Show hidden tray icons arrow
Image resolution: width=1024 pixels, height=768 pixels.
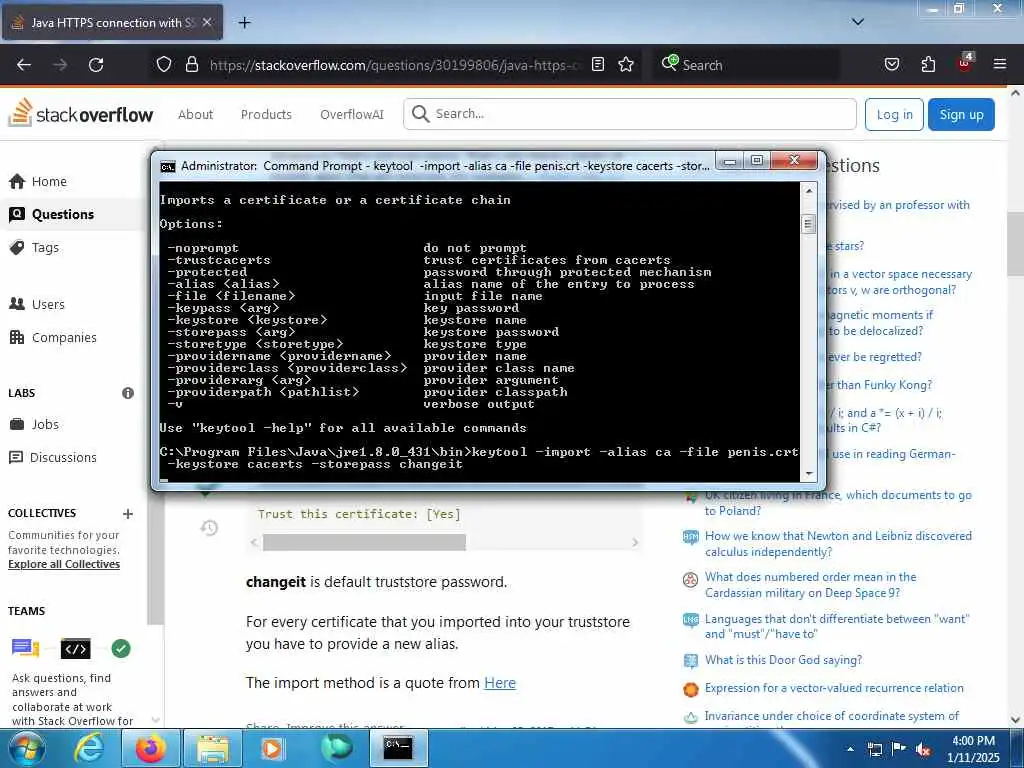(850, 750)
